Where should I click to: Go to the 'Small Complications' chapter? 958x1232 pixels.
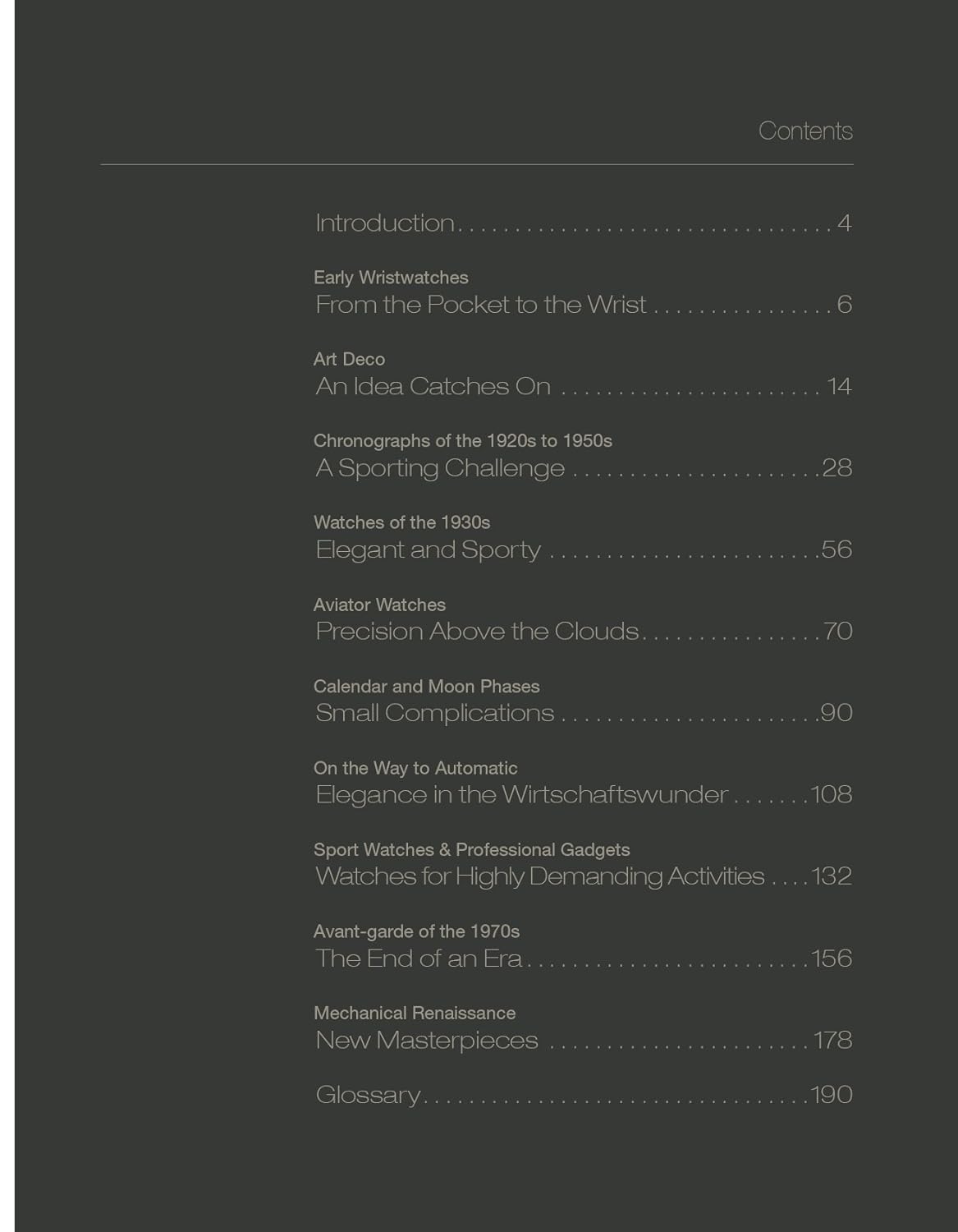pos(435,713)
